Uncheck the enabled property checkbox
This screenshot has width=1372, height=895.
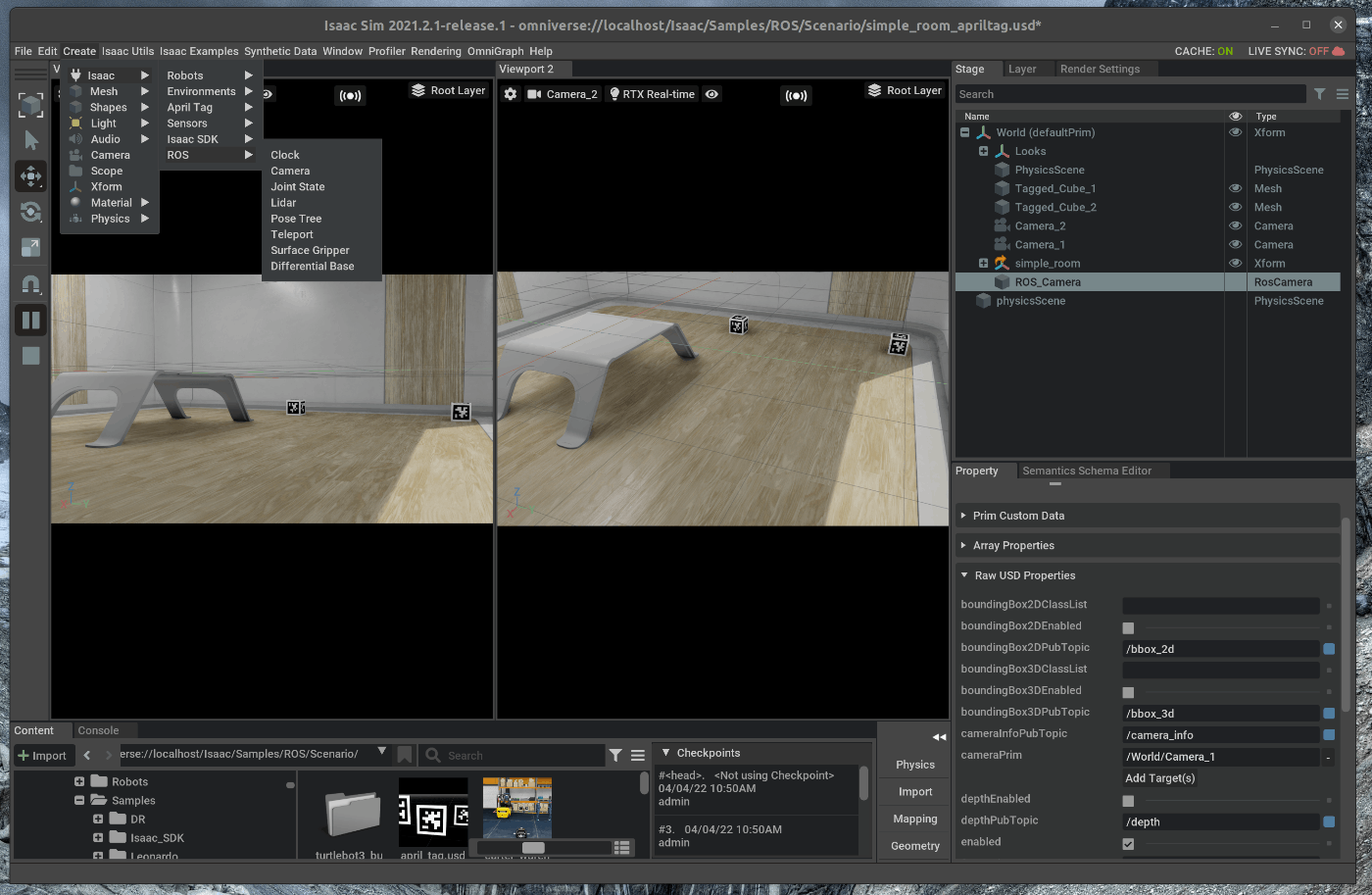[1128, 844]
